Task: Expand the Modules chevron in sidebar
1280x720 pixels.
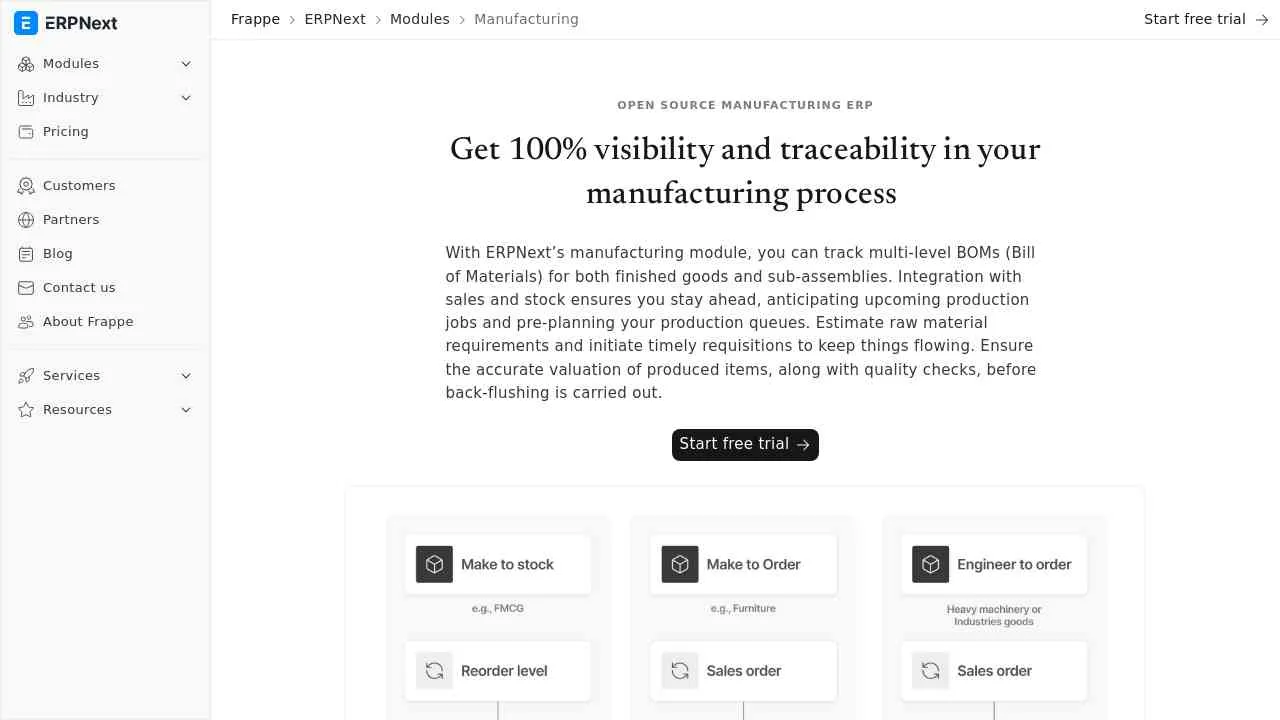Action: coord(186,64)
